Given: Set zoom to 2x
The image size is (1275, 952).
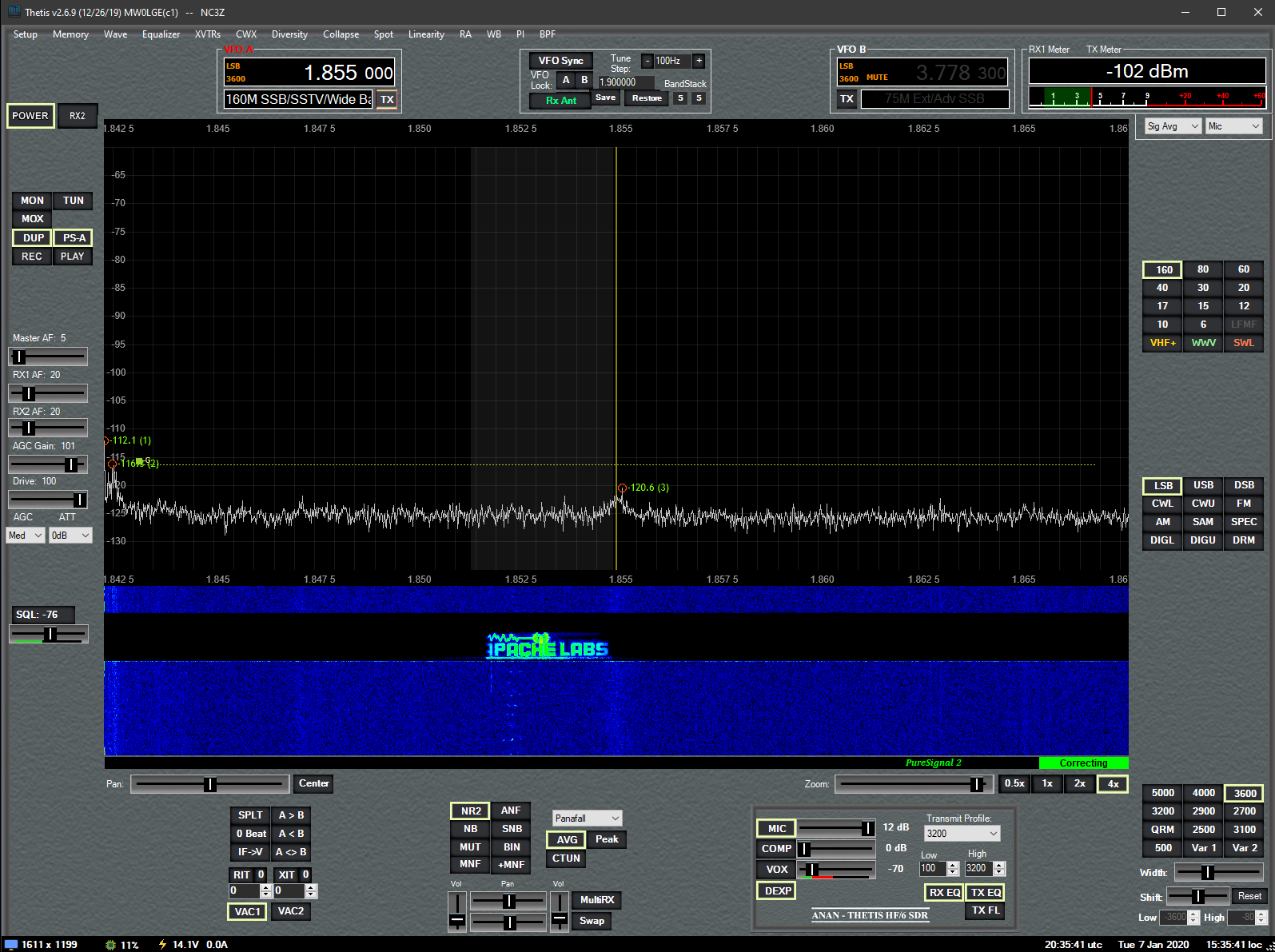Looking at the screenshot, I should [1080, 784].
